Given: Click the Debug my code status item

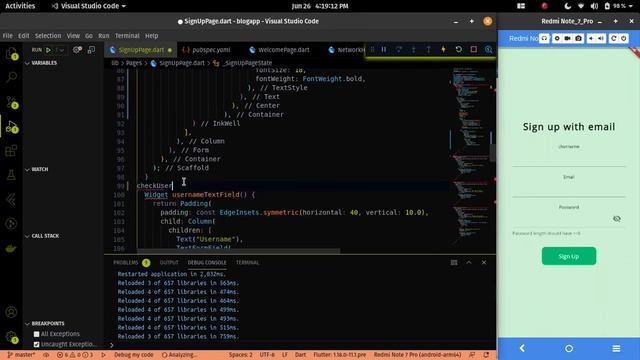Looking at the screenshot, I should coord(133,355).
